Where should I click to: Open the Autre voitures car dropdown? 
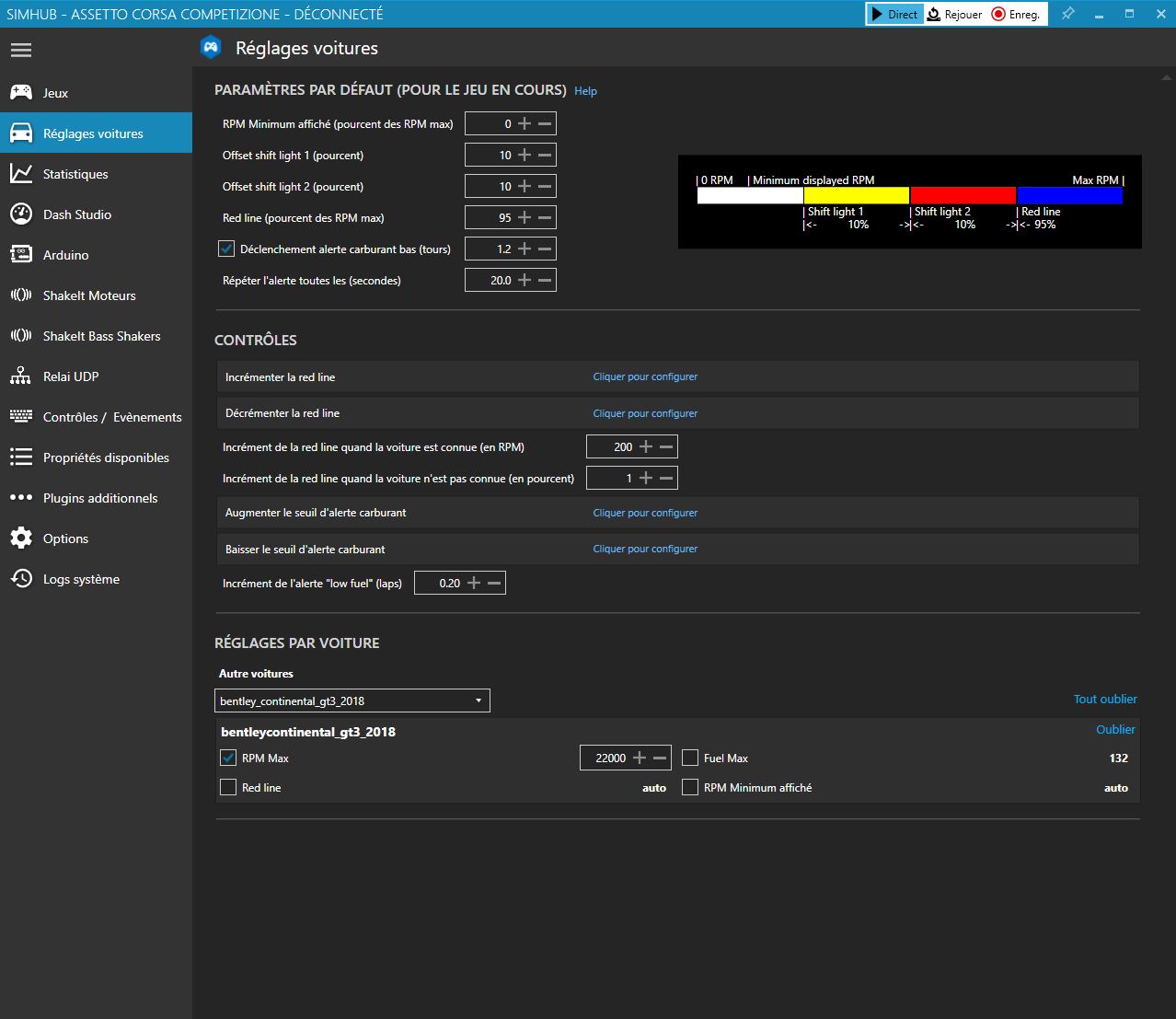pyautogui.click(x=352, y=701)
